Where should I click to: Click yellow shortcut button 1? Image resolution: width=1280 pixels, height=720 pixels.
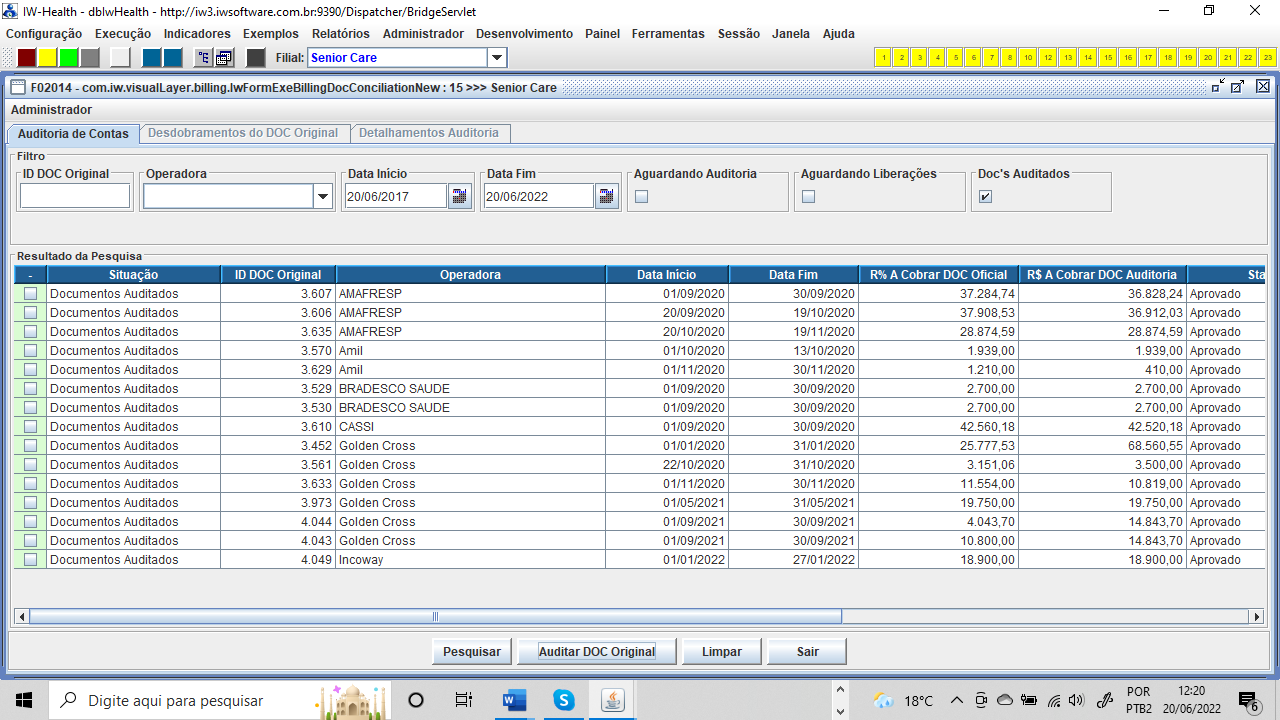(883, 57)
